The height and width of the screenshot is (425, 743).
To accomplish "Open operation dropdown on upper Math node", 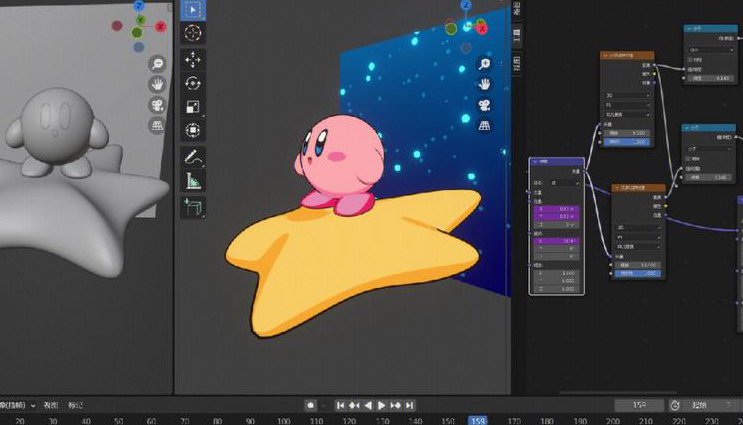I will 711,50.
